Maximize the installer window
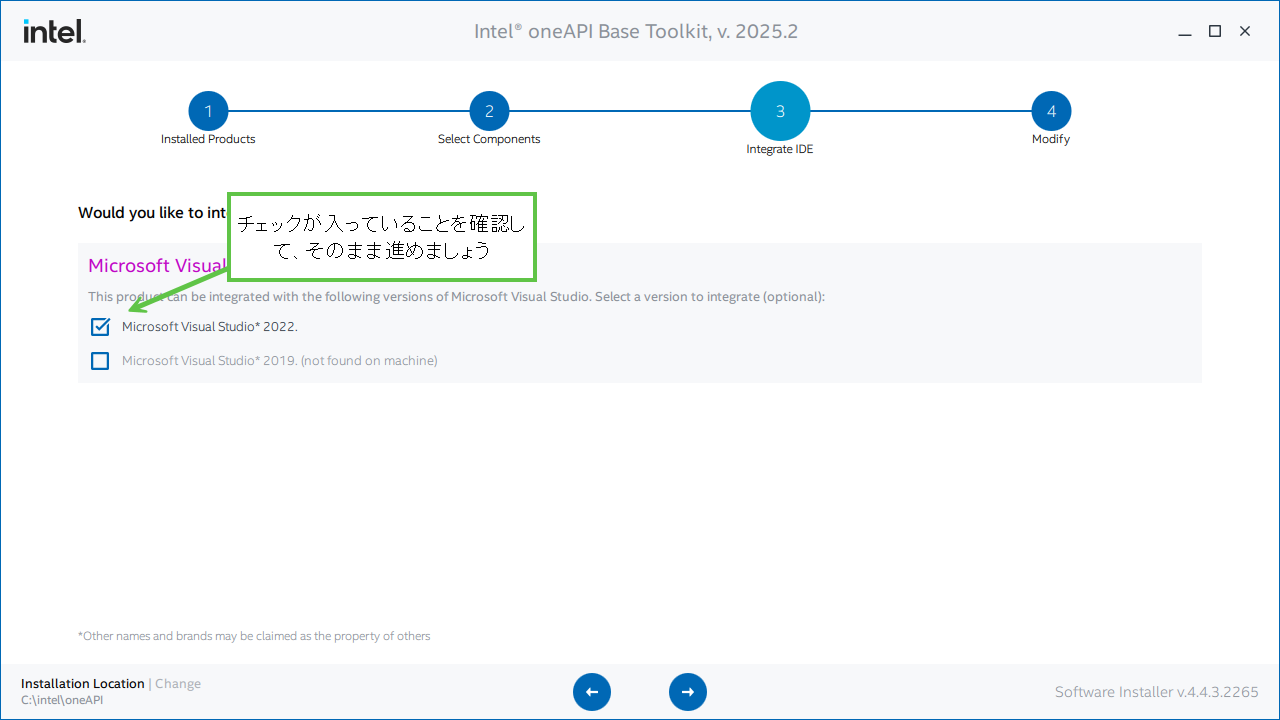1280x720 pixels. (x=1215, y=31)
